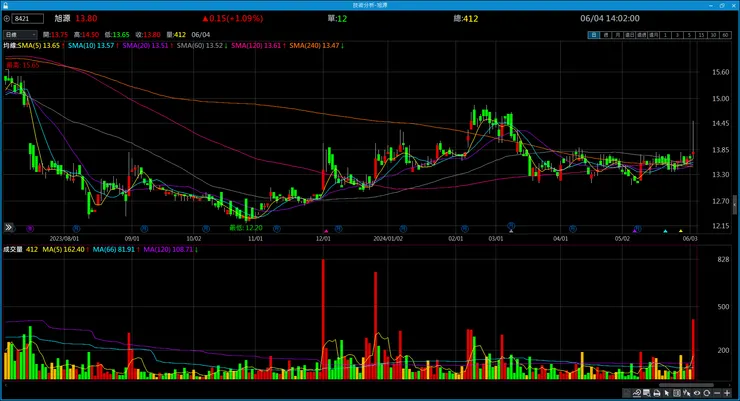Click the MA(120) 108.71 volume label
The height and width of the screenshot is (401, 740).
[170, 249]
